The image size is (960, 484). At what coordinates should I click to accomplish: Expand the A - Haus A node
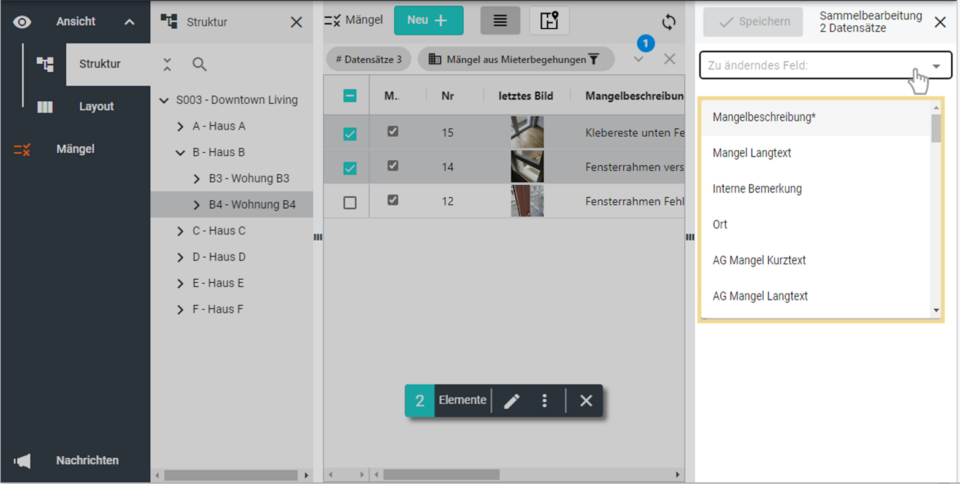(180, 127)
